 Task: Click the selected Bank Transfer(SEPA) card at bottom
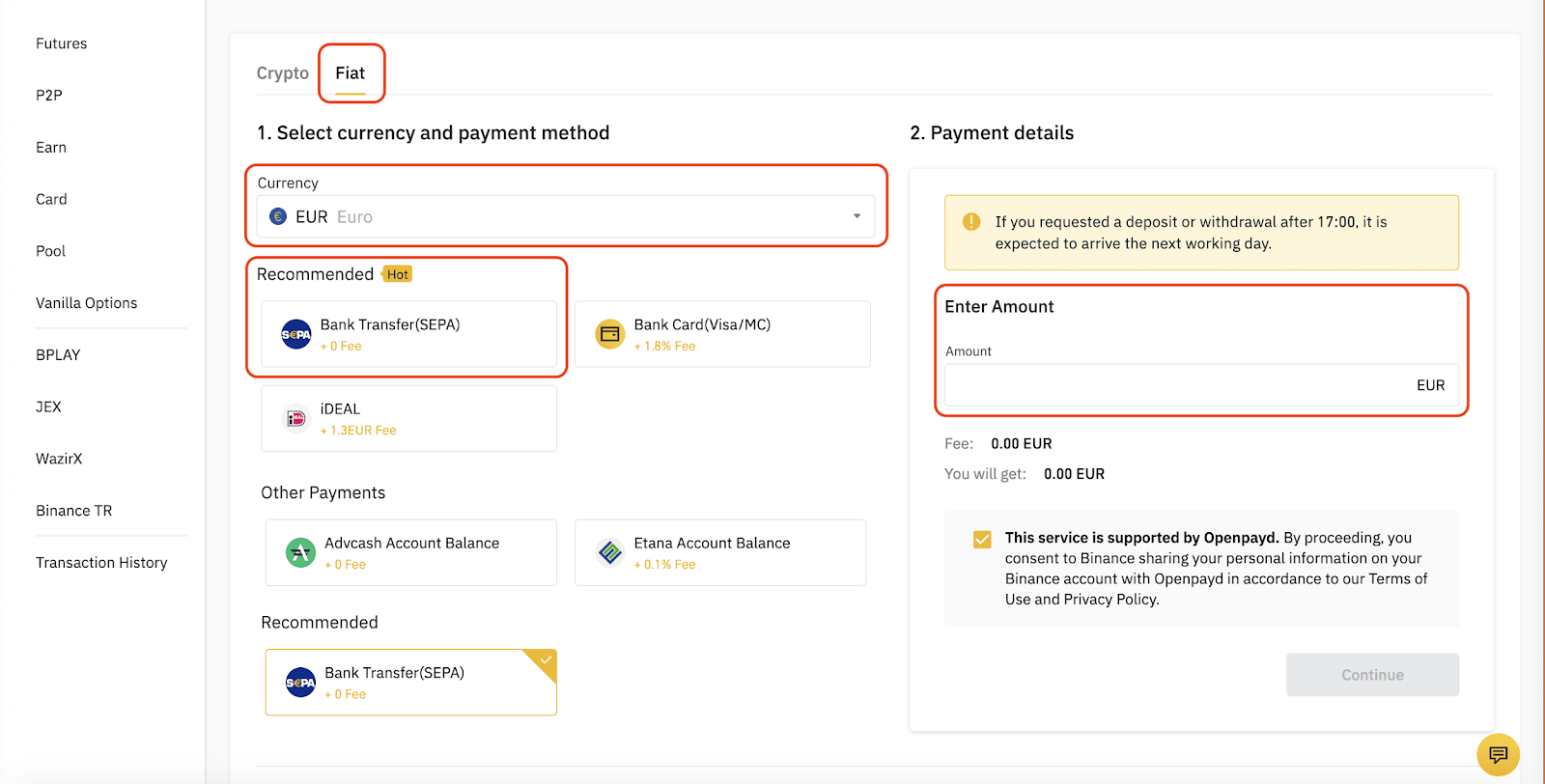(411, 682)
